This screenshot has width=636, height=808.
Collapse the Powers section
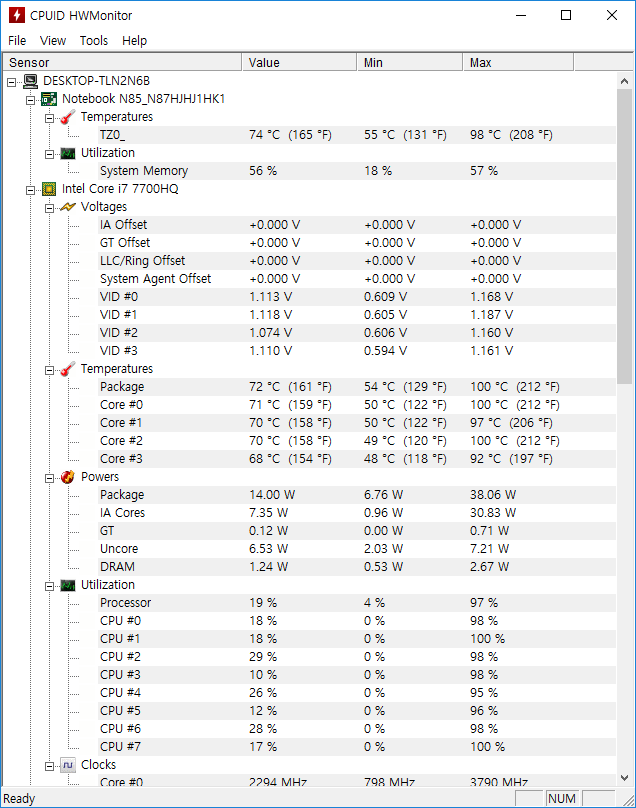[49, 478]
